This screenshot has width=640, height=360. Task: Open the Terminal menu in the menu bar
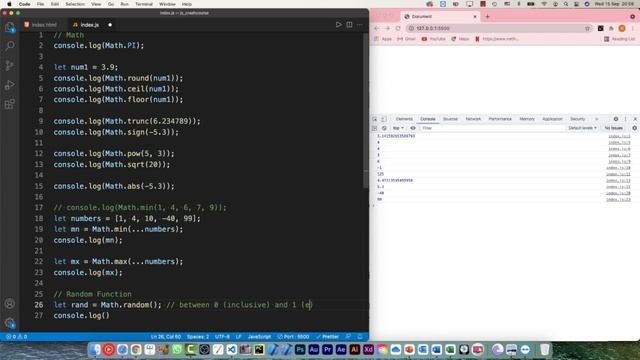[x=144, y=4]
